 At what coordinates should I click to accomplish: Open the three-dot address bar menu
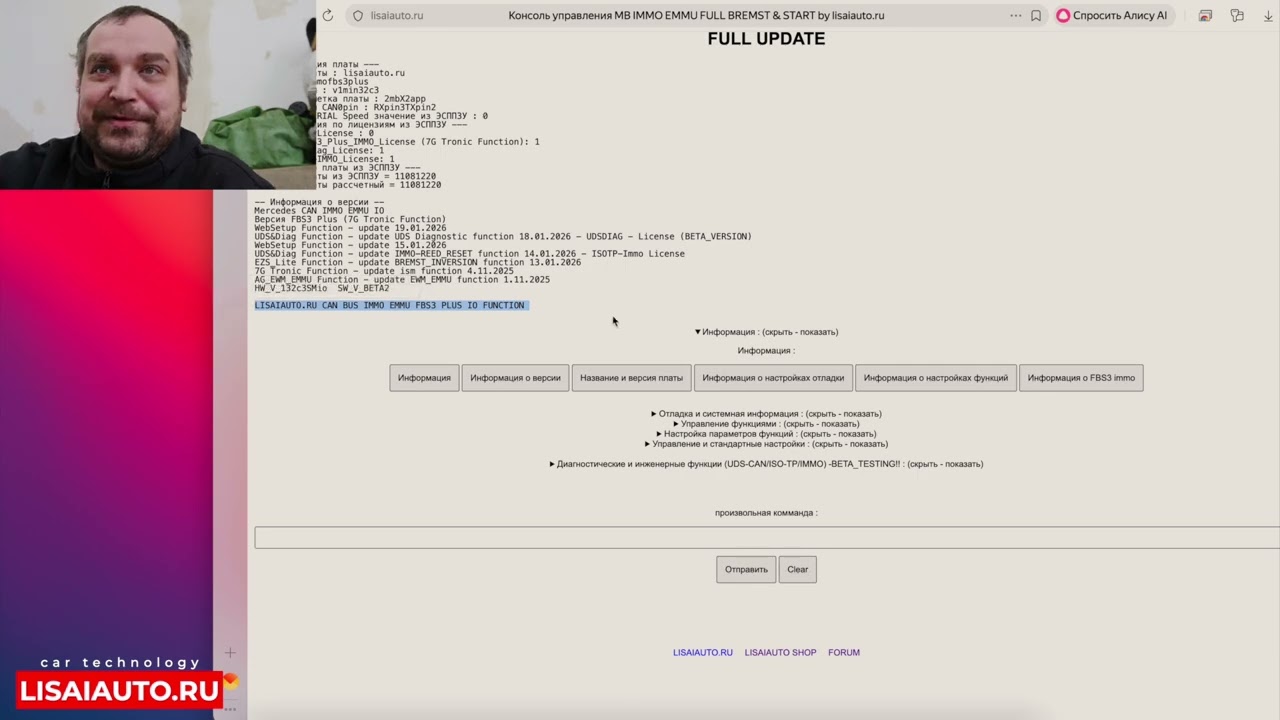click(x=1016, y=15)
